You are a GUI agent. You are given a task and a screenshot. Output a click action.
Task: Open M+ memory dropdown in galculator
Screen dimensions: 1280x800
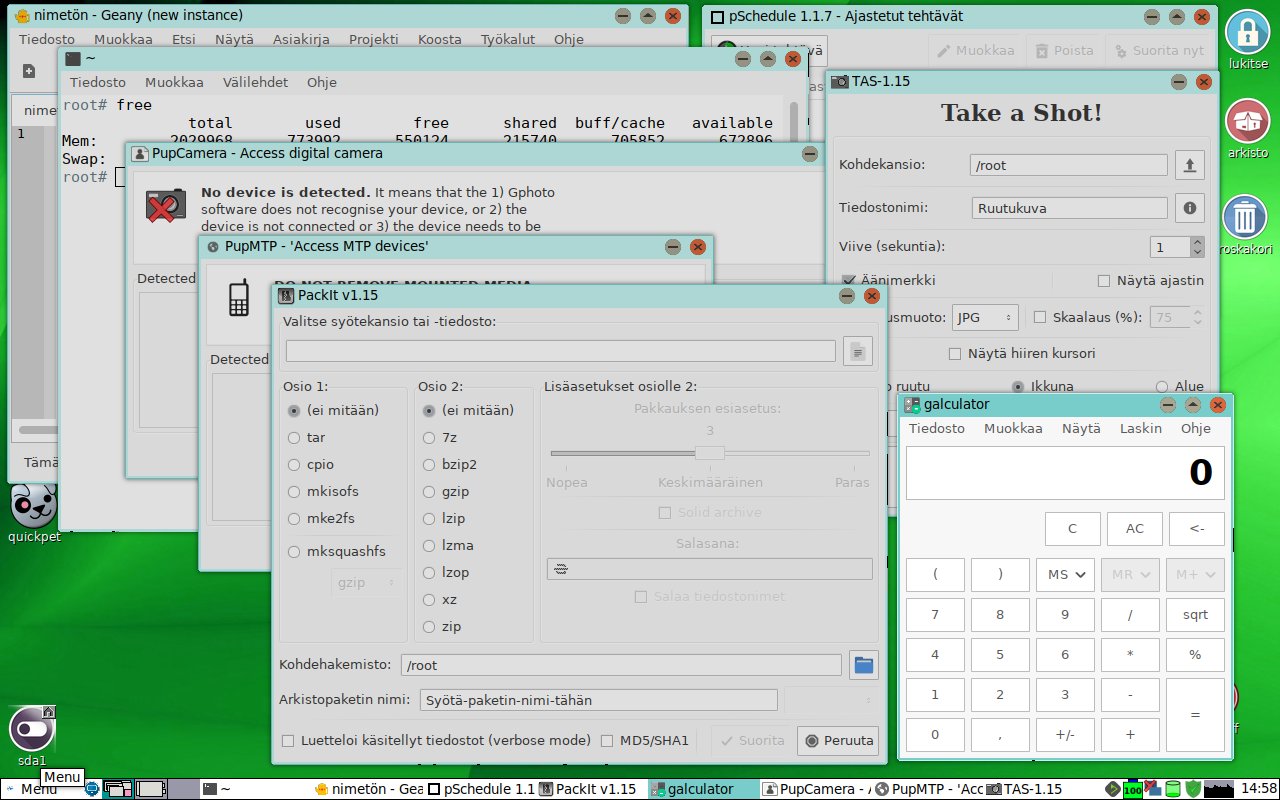pyautogui.click(x=1195, y=574)
